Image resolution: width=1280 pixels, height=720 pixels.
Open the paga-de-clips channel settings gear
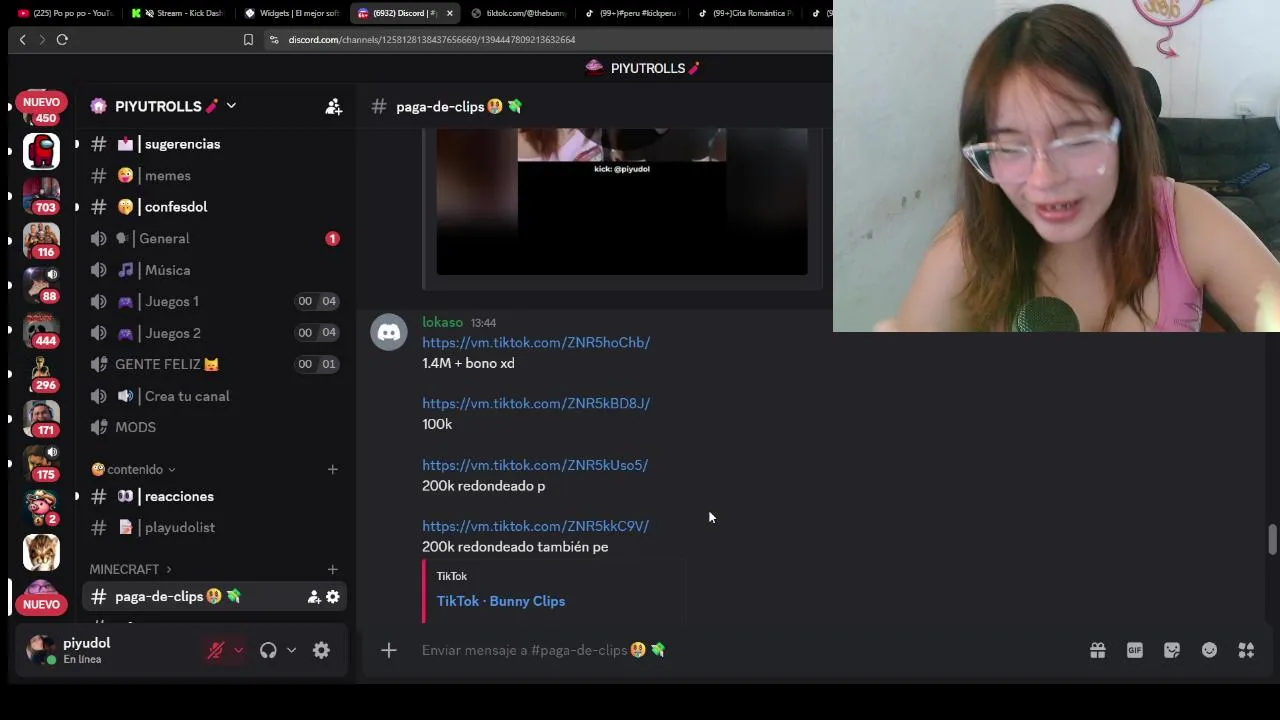point(332,597)
